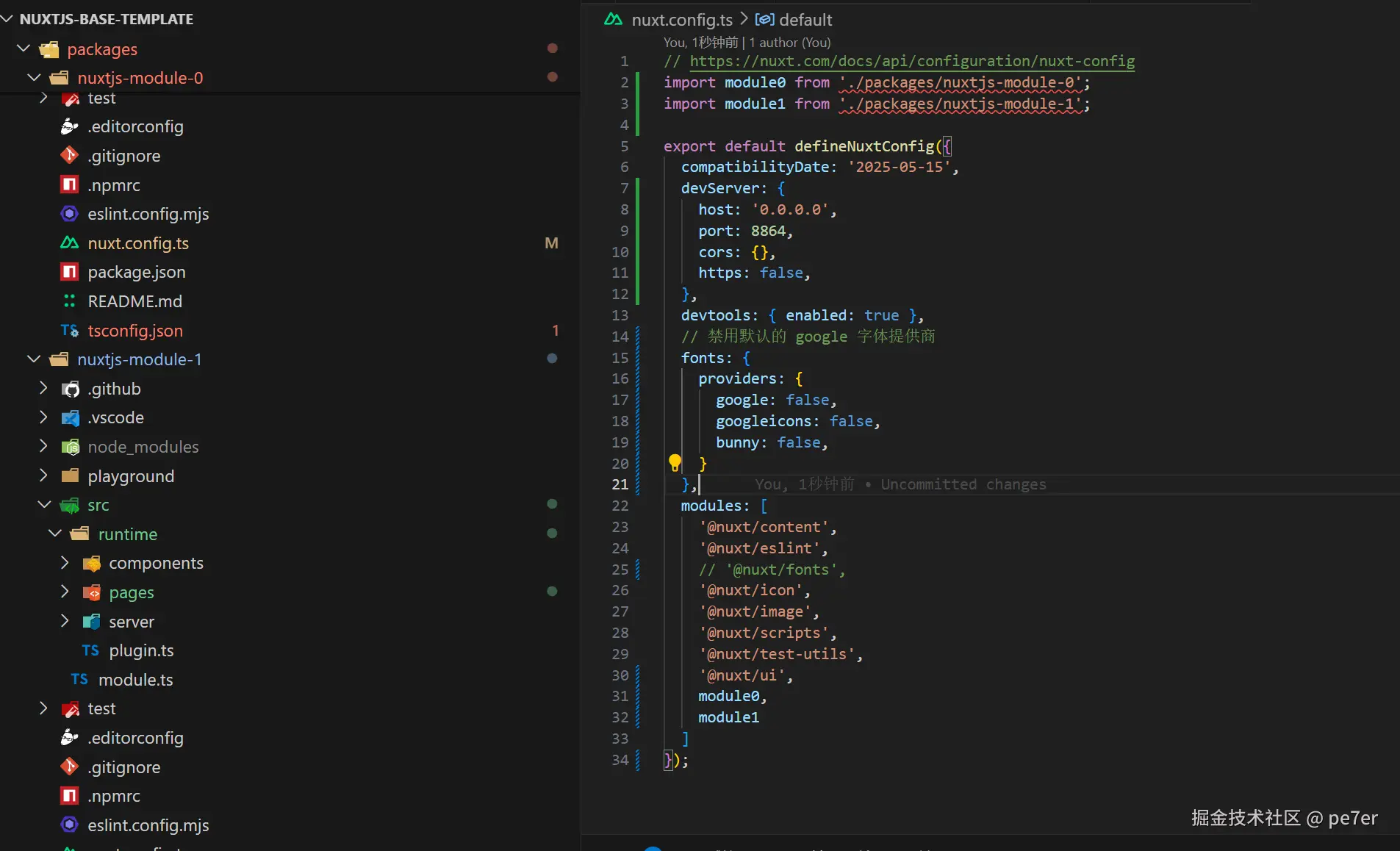The width and height of the screenshot is (1400, 851).
Task: Click the TS icon beside plugin.ts
Action: [90, 650]
